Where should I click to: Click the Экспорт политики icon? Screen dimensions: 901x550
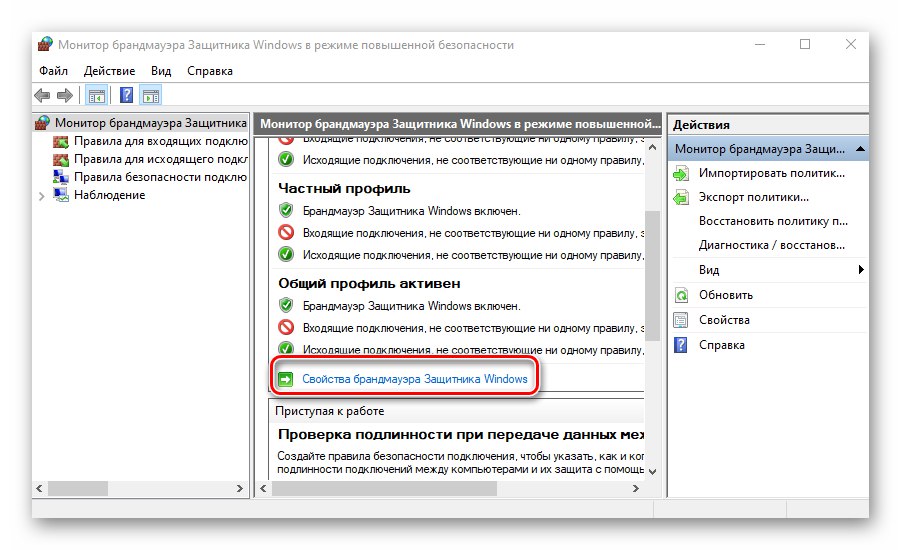681,197
